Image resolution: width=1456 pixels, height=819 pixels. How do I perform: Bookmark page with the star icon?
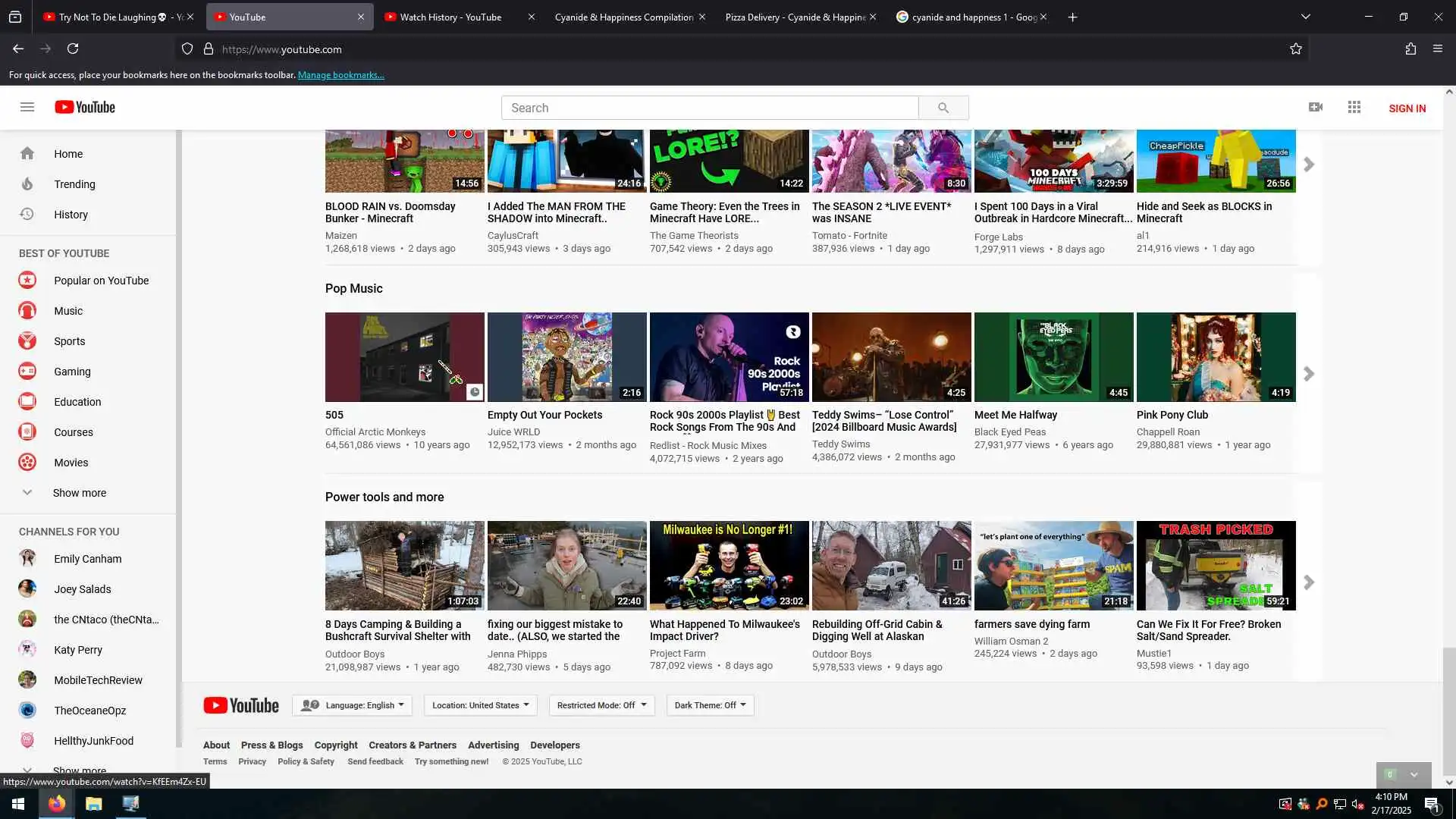(x=1296, y=49)
